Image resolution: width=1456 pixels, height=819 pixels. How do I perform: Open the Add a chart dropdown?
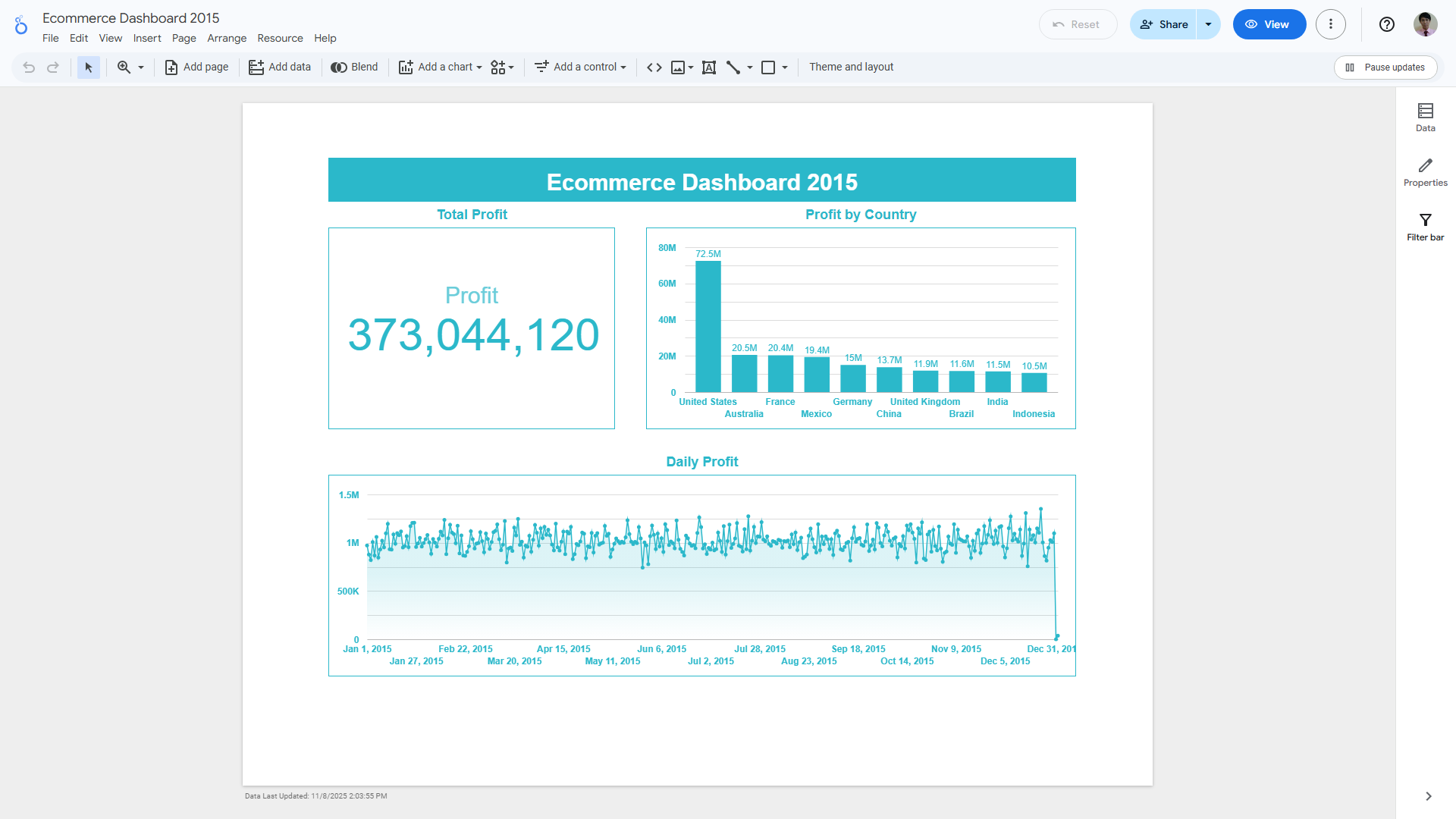pos(441,67)
